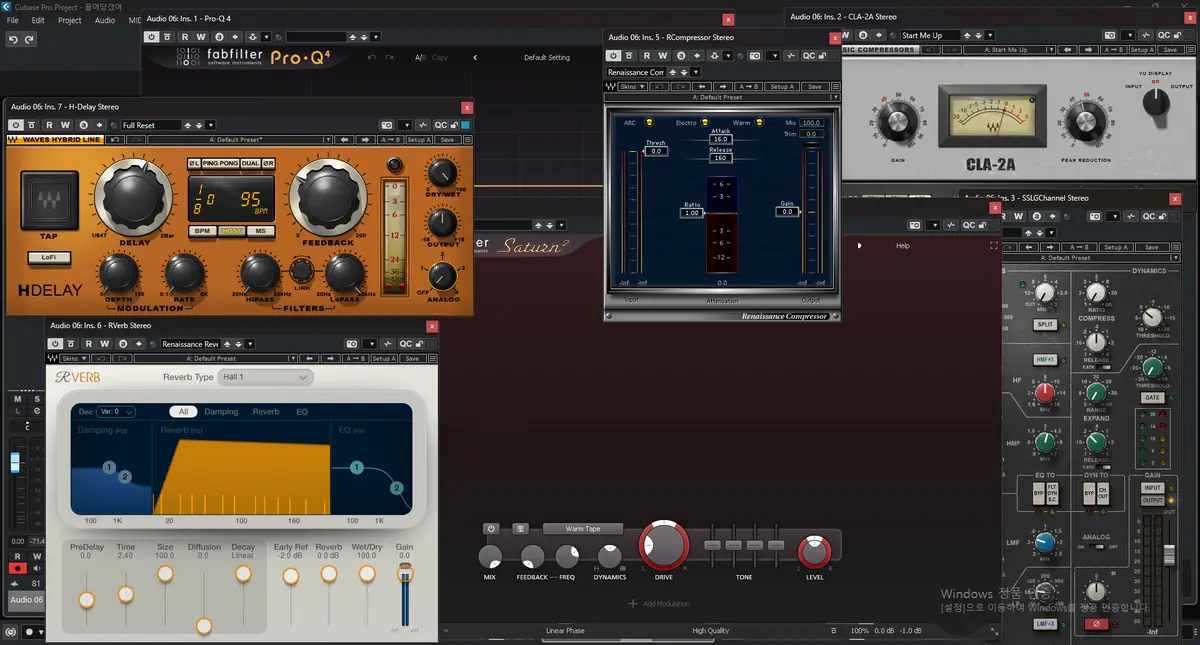Click the Waves logo in RVerb toolbar

52,358
